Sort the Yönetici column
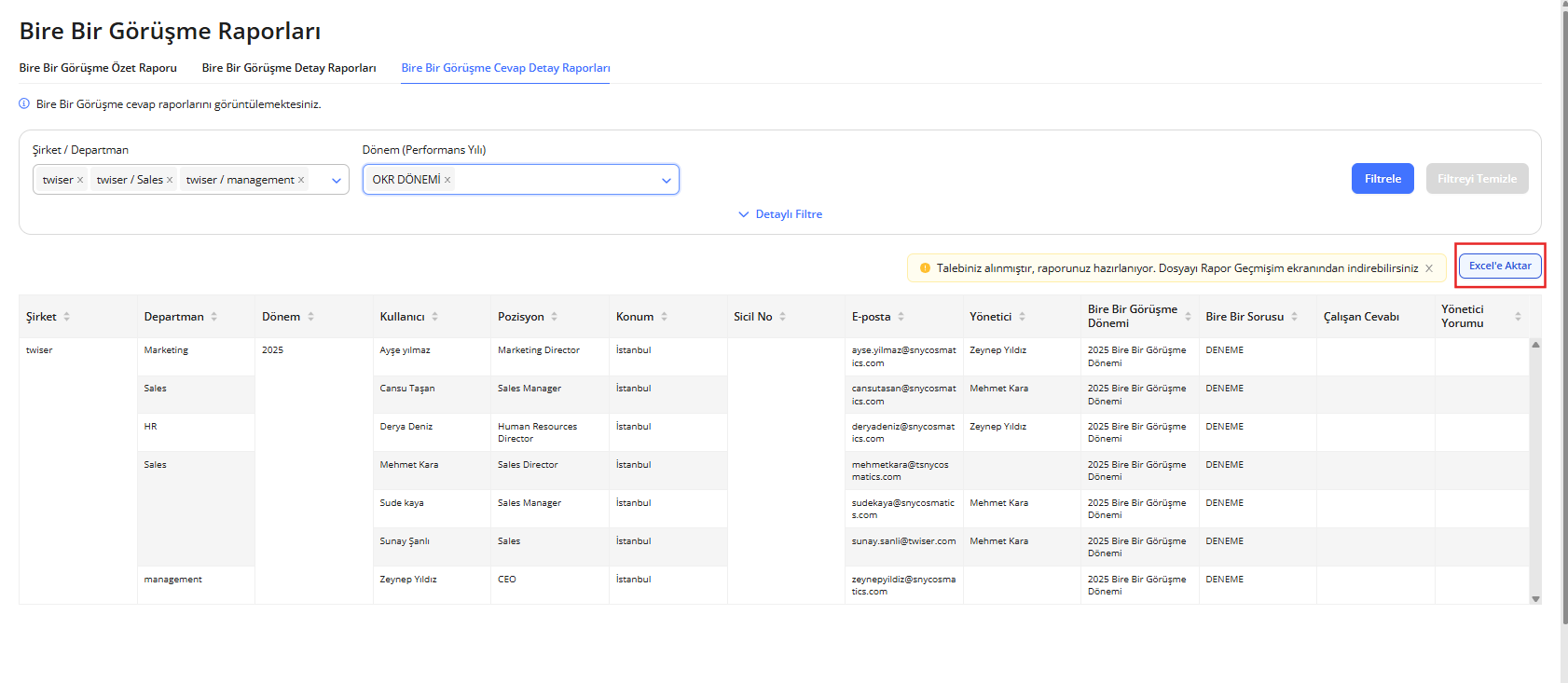Image resolution: width=1568 pixels, height=683 pixels. [x=1023, y=317]
